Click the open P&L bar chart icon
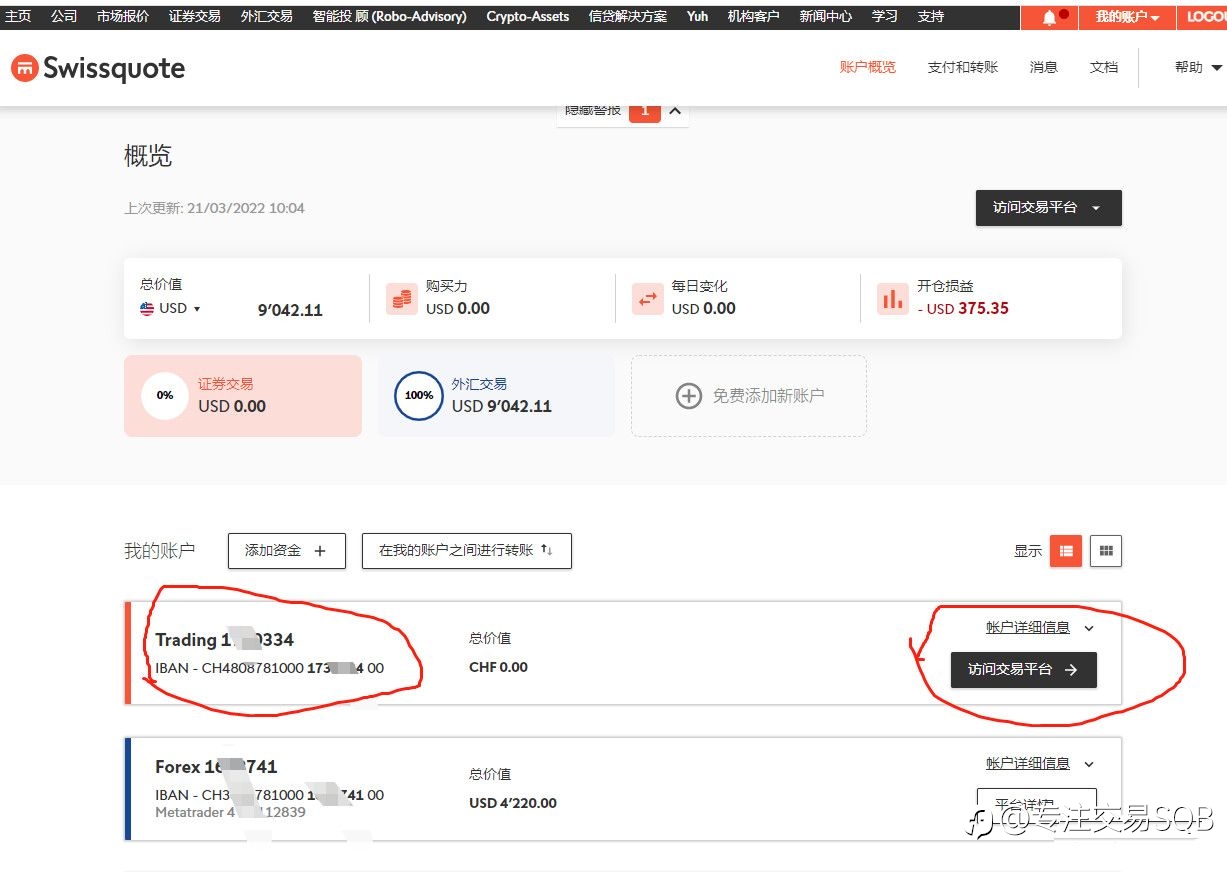Image resolution: width=1227 pixels, height=872 pixels. (893, 298)
